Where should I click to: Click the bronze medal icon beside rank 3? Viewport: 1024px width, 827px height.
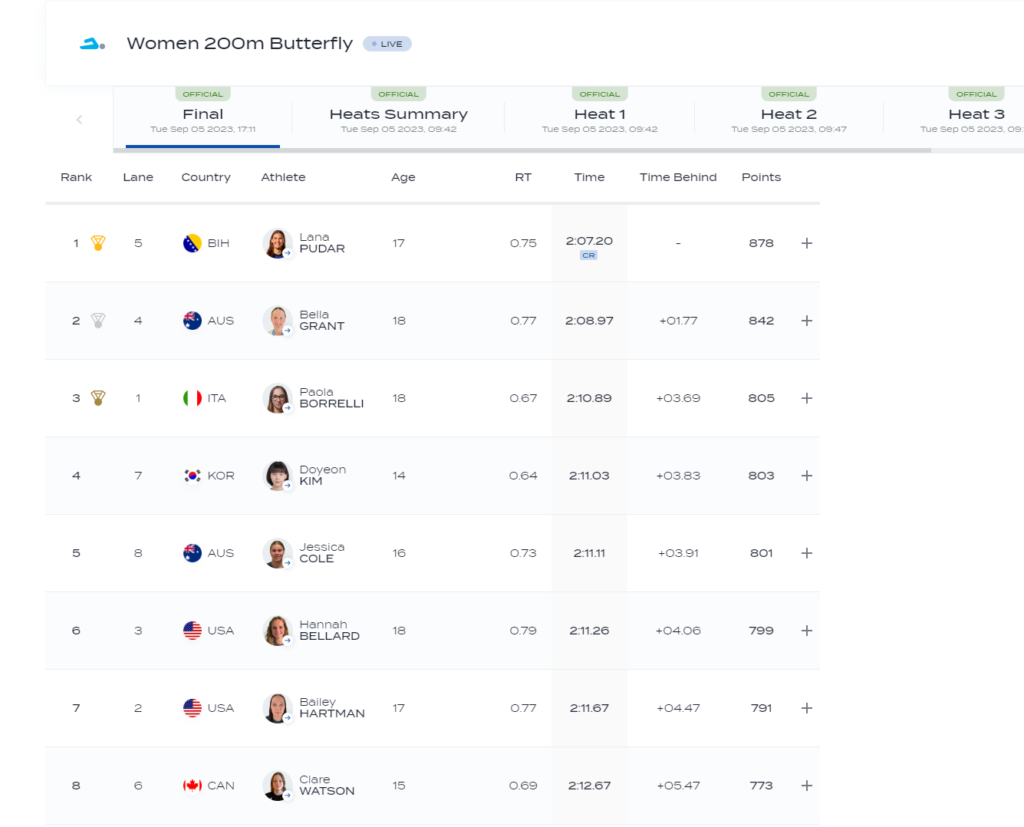click(98, 398)
